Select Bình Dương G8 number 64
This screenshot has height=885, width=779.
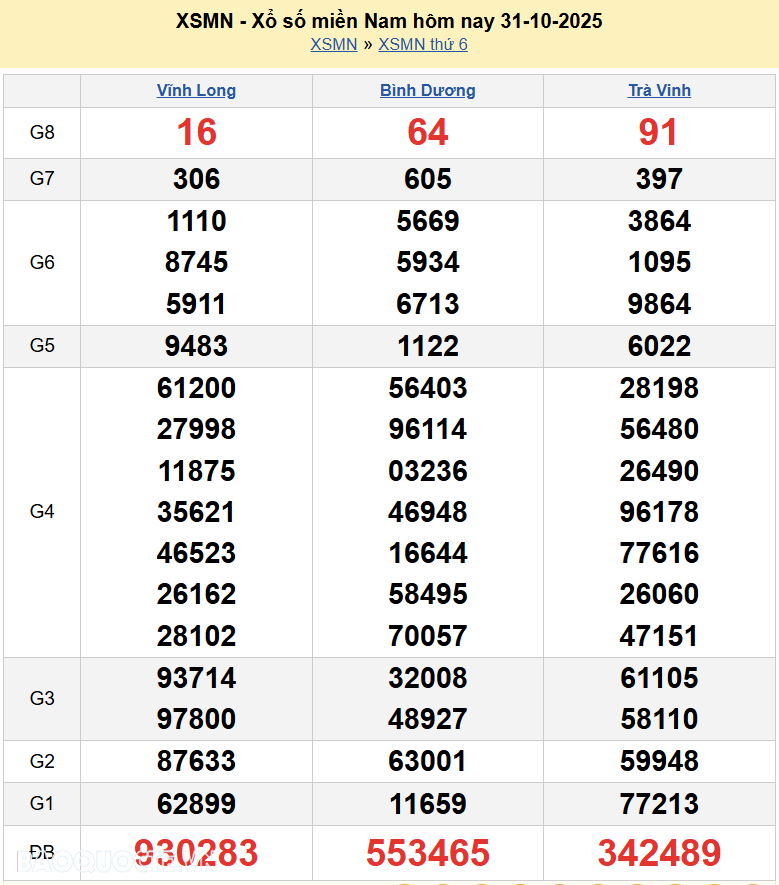point(427,132)
